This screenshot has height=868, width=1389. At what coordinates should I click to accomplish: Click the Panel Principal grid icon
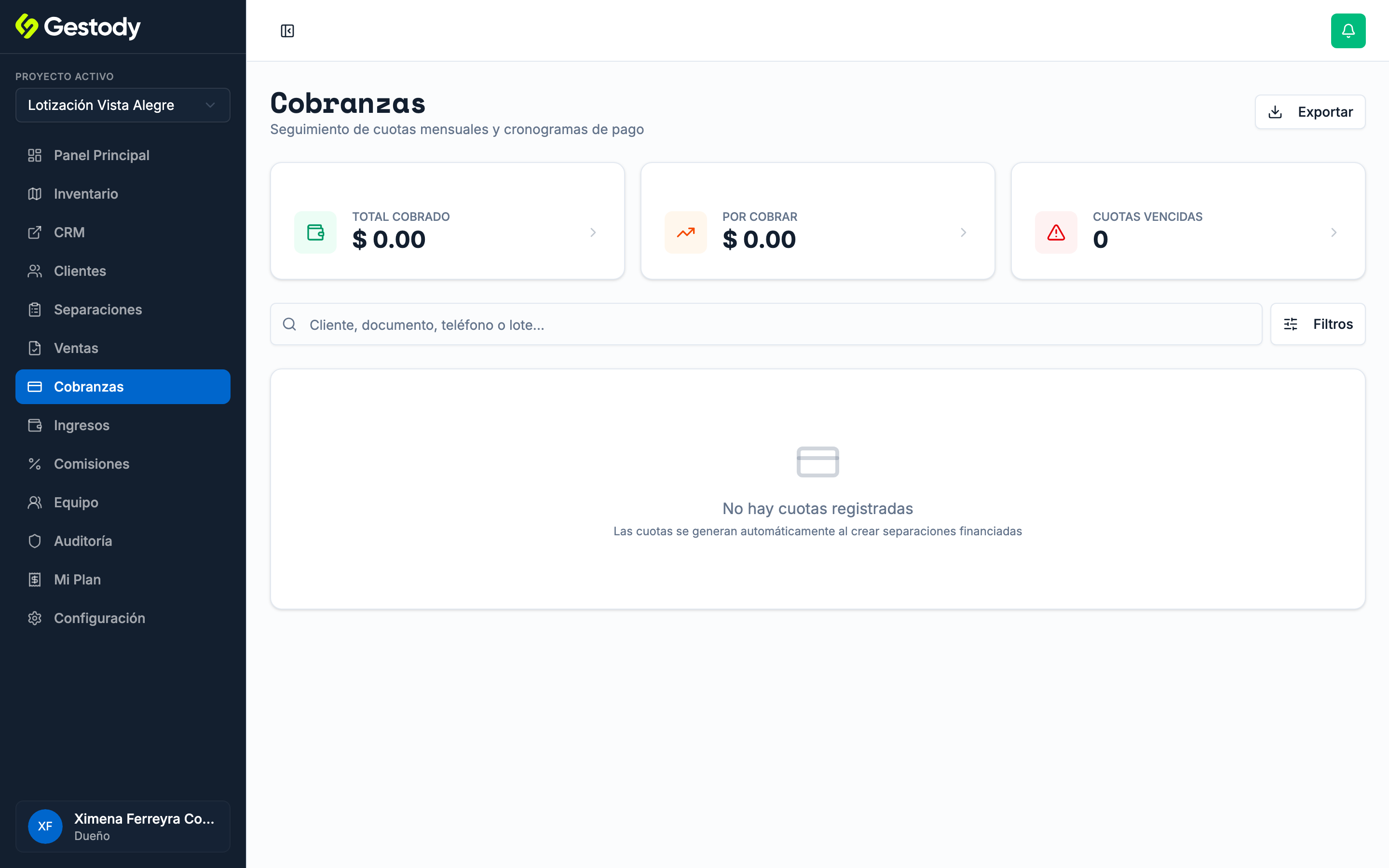pos(34,156)
